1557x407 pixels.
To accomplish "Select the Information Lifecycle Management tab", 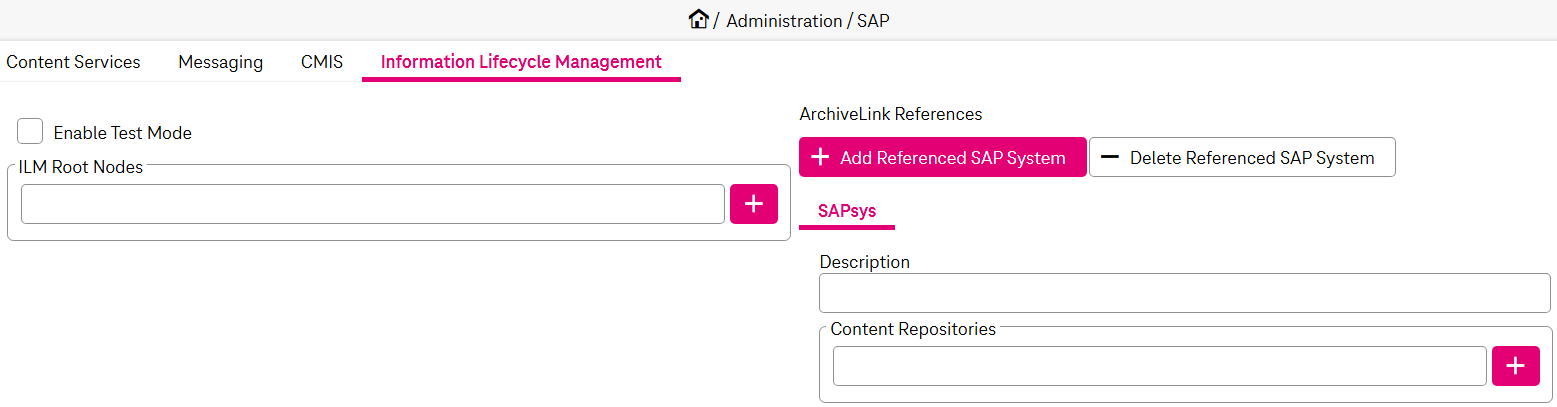I will (521, 62).
